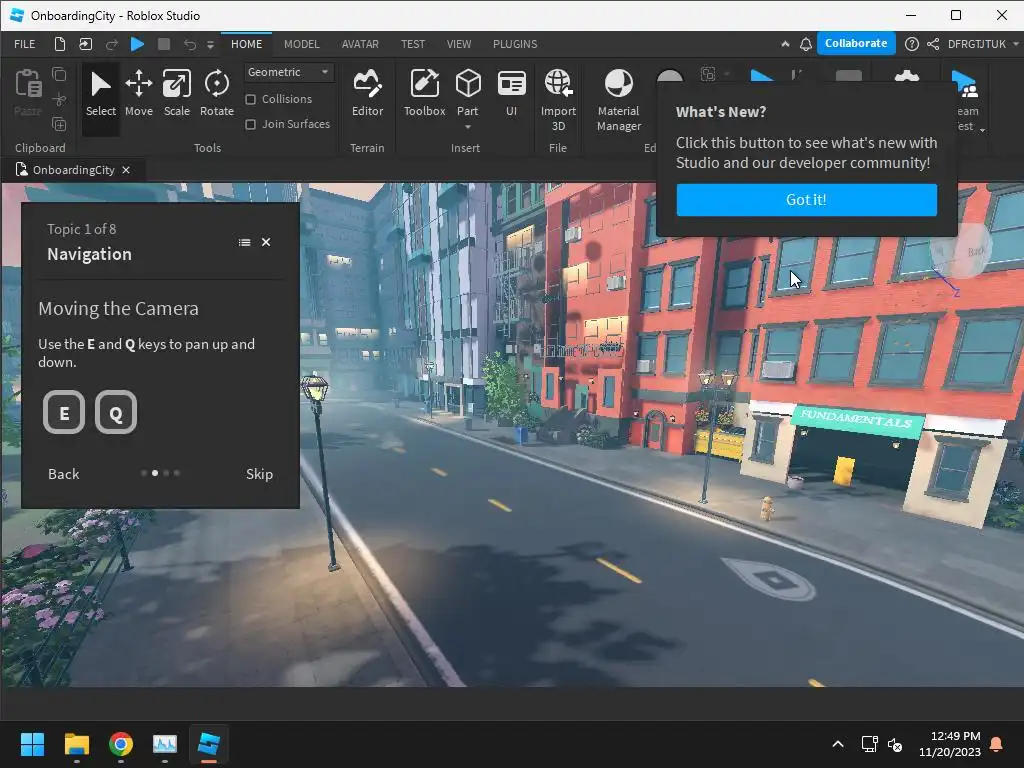
Task: Activate the Scale tool
Action: (177, 94)
